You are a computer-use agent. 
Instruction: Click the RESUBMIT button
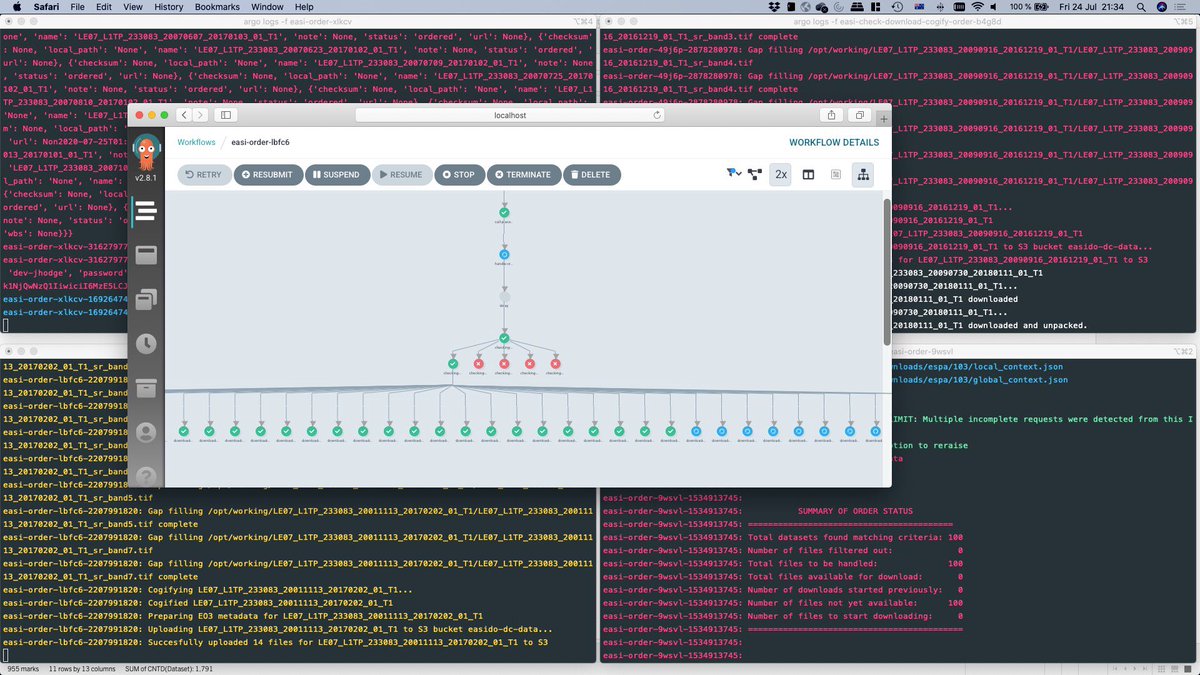tap(268, 174)
